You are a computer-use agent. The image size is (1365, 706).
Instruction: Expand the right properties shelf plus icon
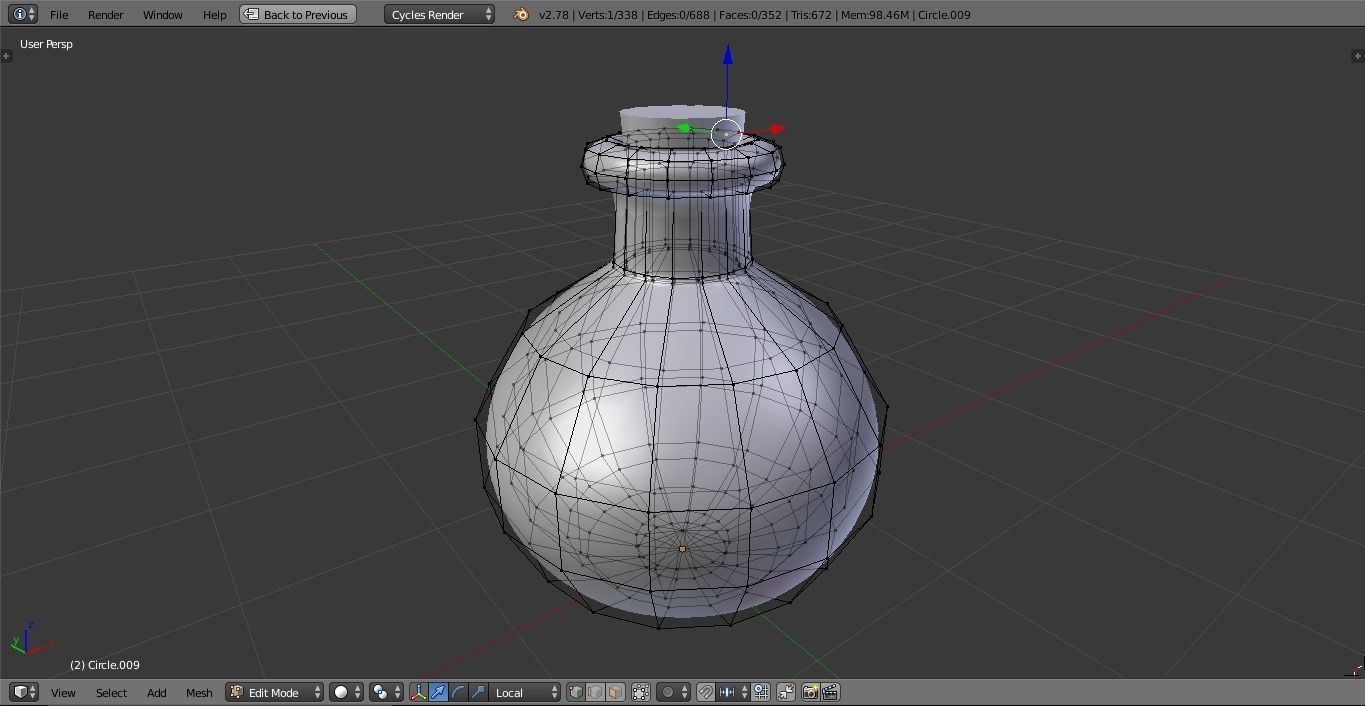[1357, 56]
